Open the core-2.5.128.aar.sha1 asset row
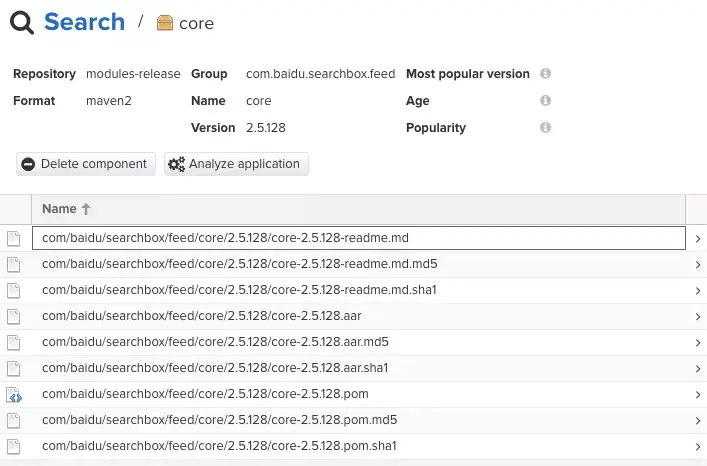 click(214, 368)
